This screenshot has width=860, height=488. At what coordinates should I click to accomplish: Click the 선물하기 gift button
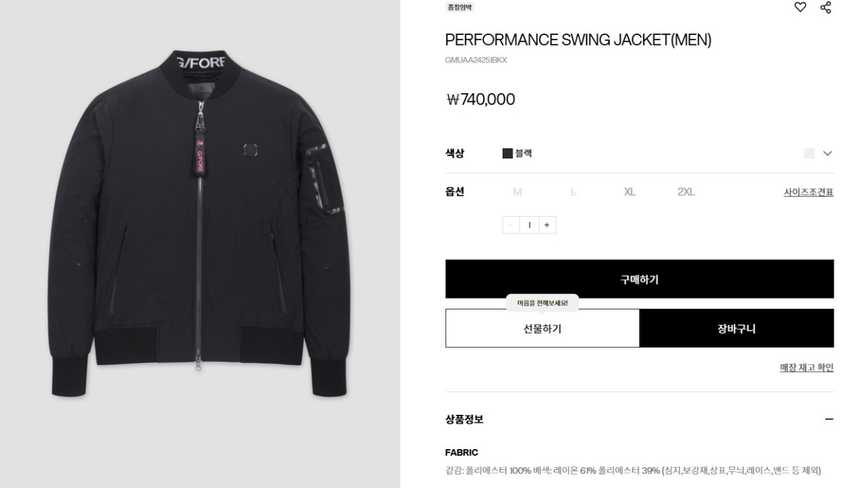pyautogui.click(x=542, y=328)
